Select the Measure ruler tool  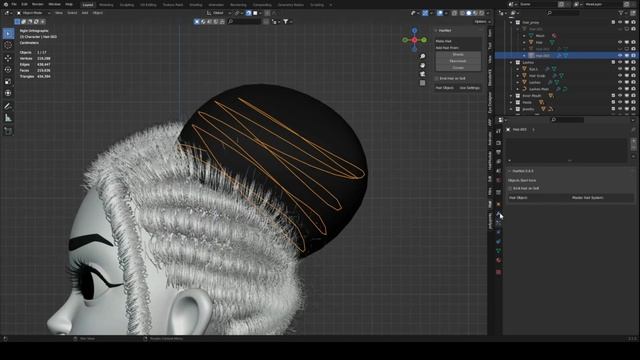click(x=8, y=118)
